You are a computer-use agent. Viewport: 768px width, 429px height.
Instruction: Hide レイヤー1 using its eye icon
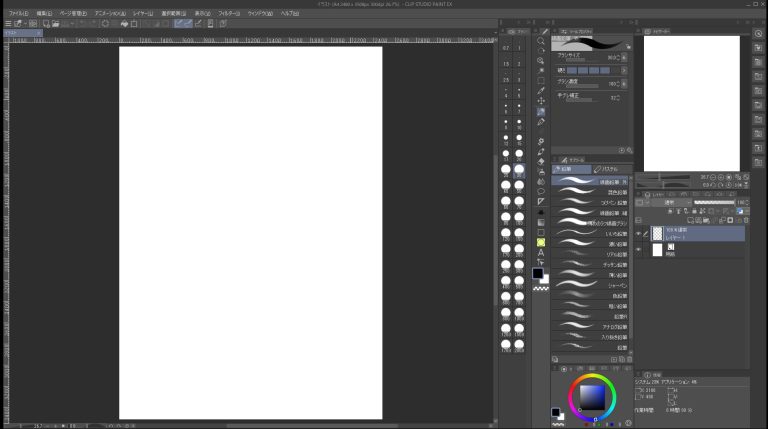coord(638,233)
